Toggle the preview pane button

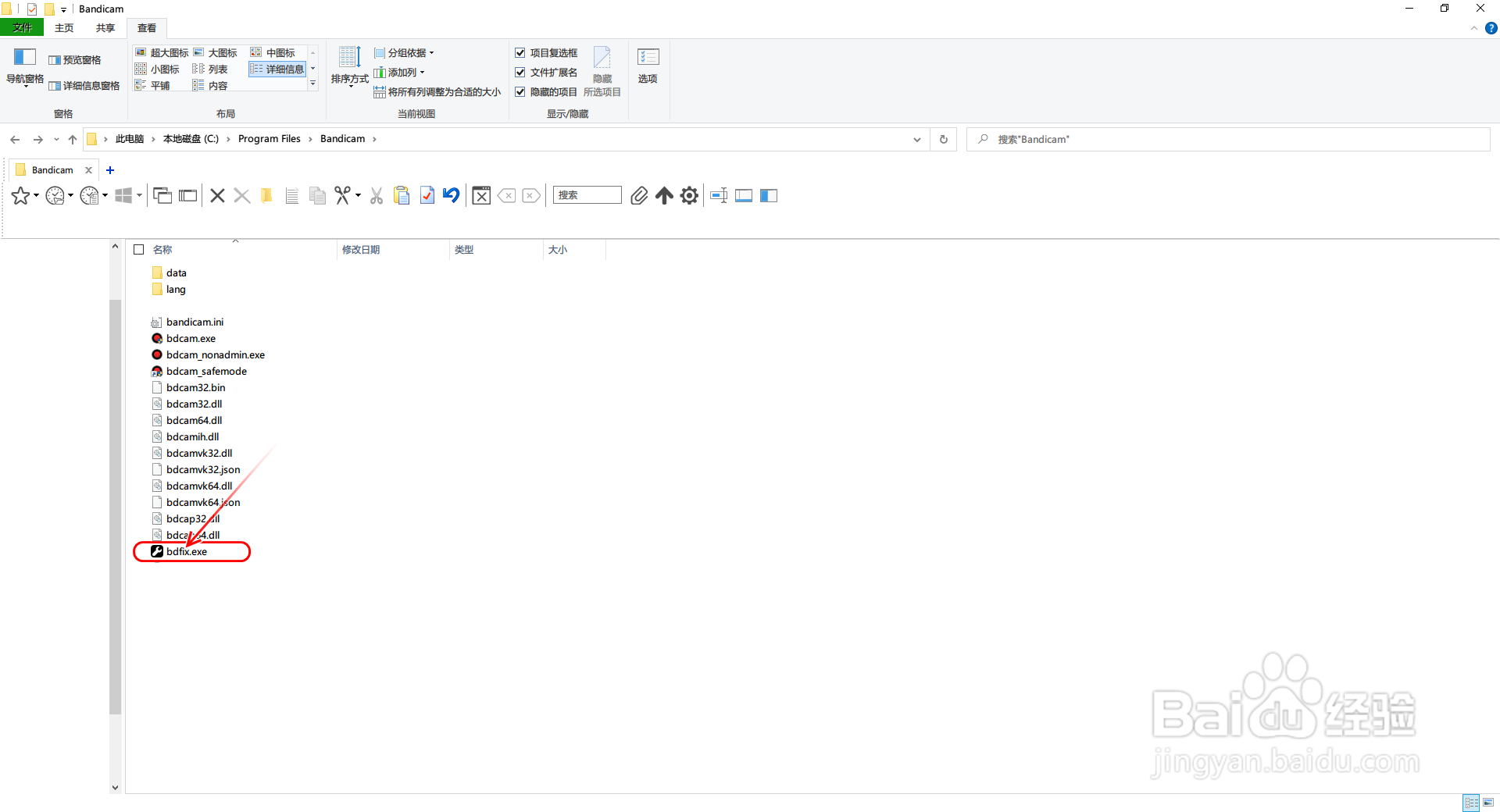(75, 60)
